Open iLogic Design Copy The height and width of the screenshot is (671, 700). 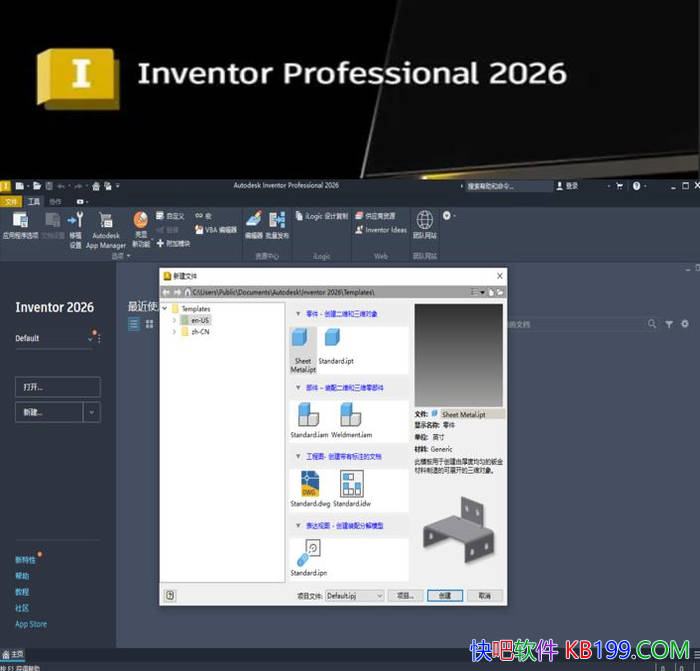[x=321, y=216]
